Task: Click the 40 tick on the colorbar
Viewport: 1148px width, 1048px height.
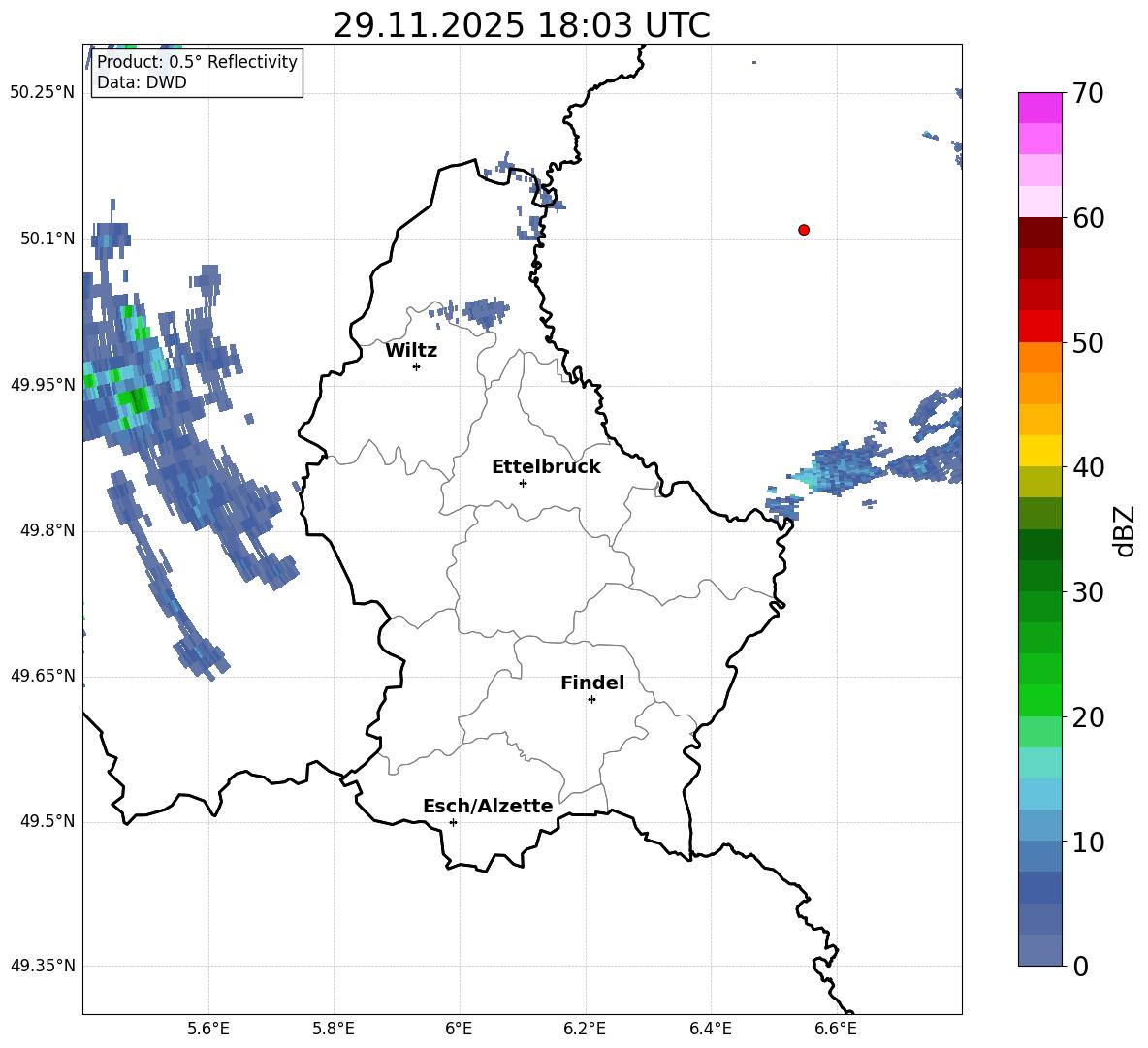Action: point(1088,467)
